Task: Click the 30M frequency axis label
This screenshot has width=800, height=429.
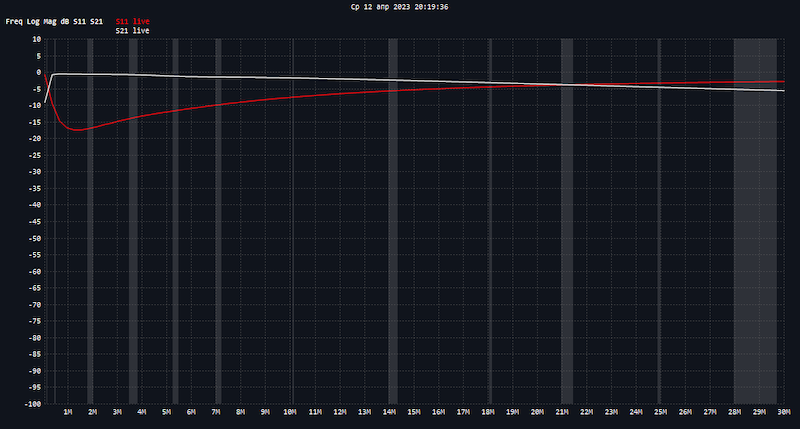Action: (x=784, y=412)
